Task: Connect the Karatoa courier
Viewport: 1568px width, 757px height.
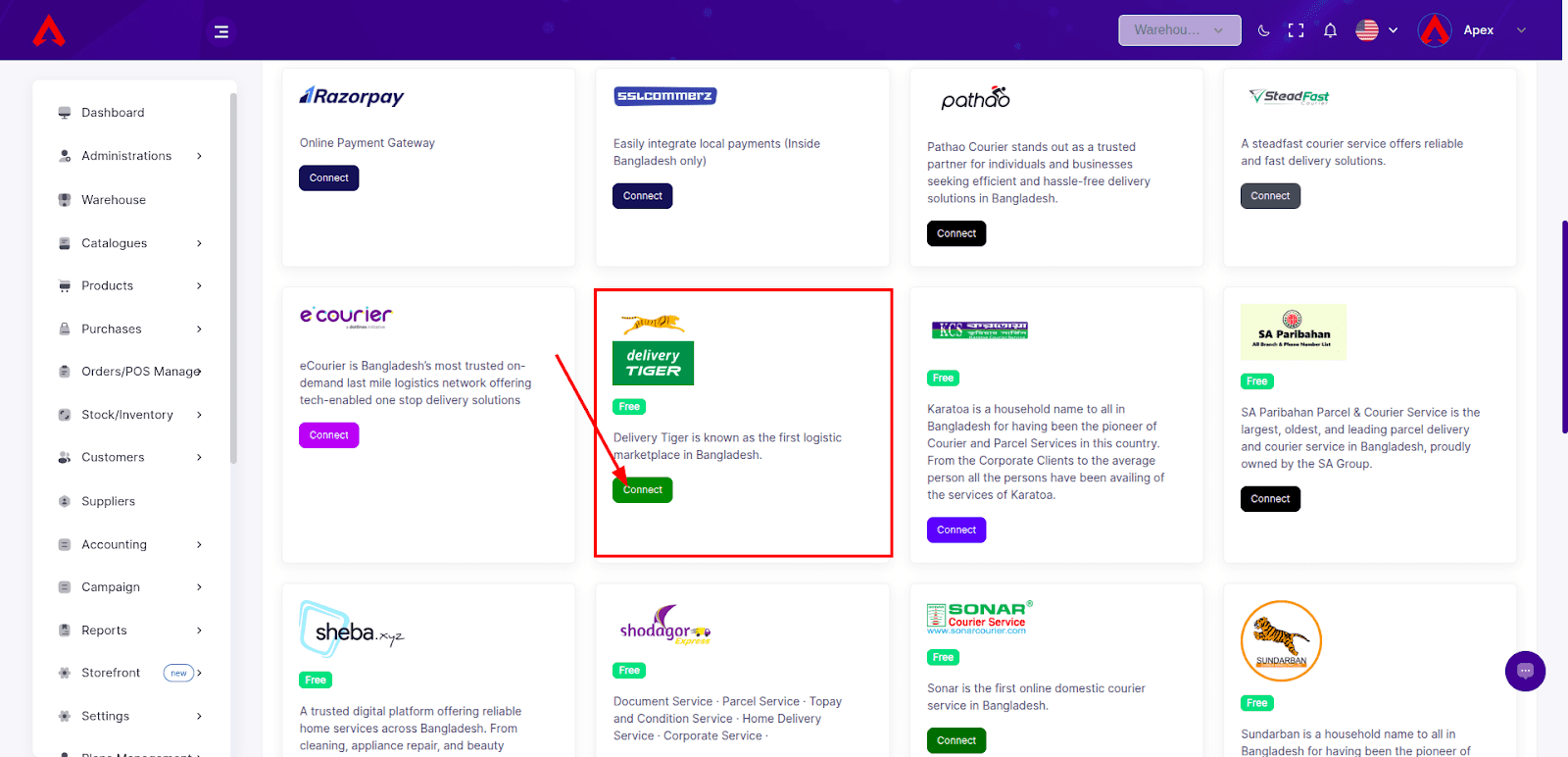Action: click(956, 530)
